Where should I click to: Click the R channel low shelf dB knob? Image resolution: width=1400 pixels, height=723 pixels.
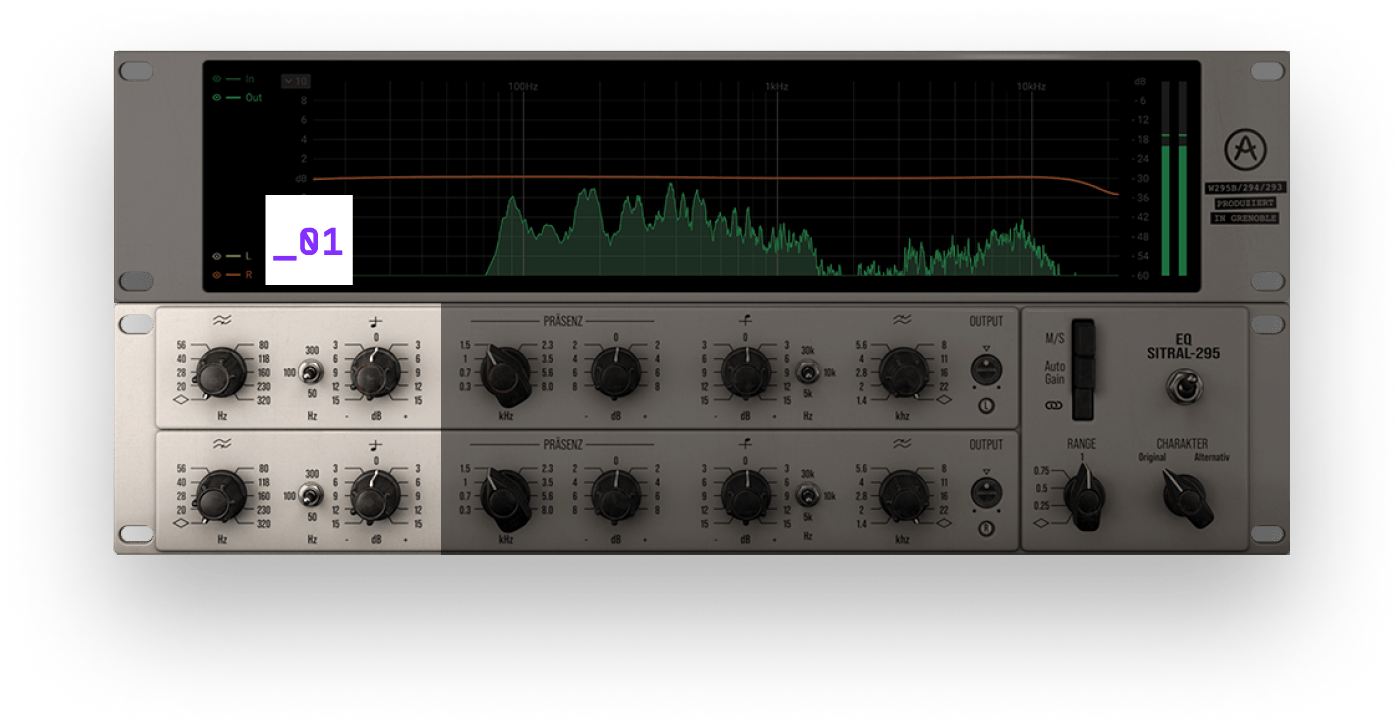tap(375, 495)
